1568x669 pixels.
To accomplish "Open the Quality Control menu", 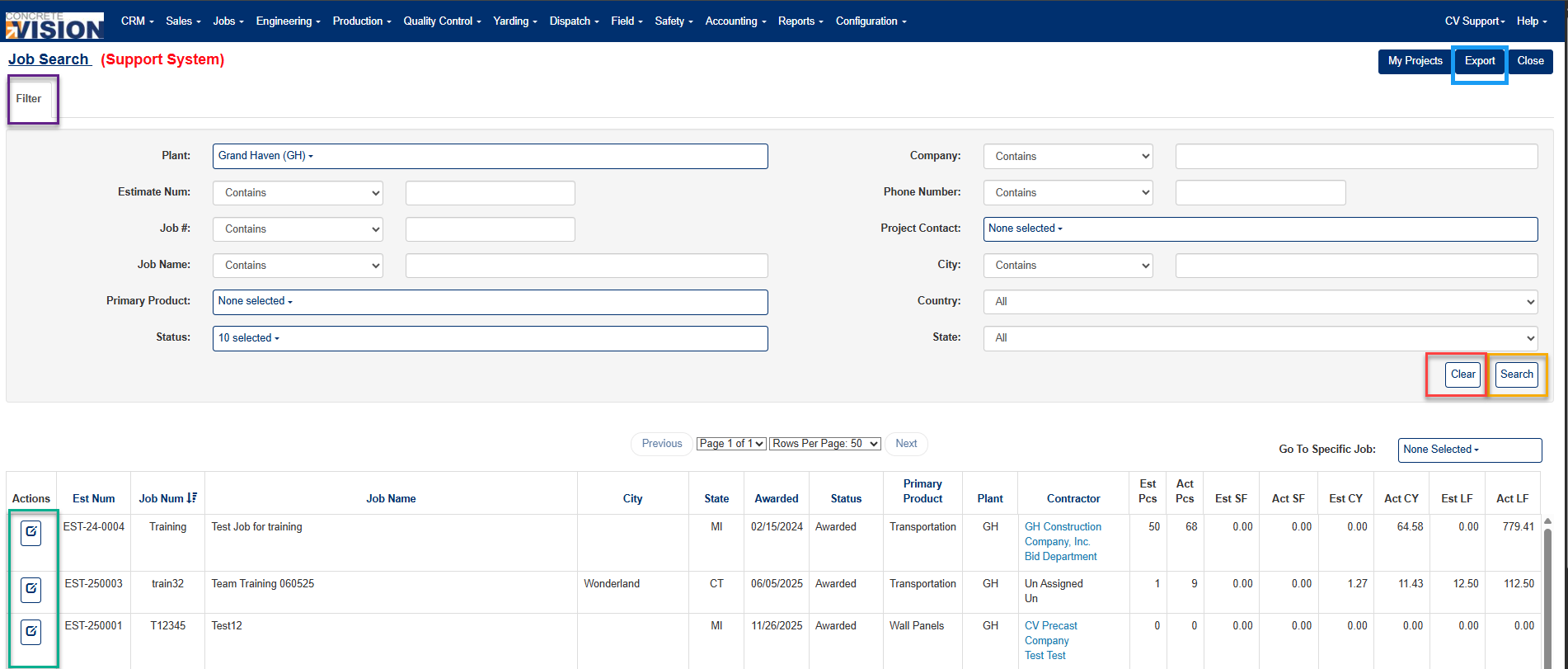I will point(442,21).
